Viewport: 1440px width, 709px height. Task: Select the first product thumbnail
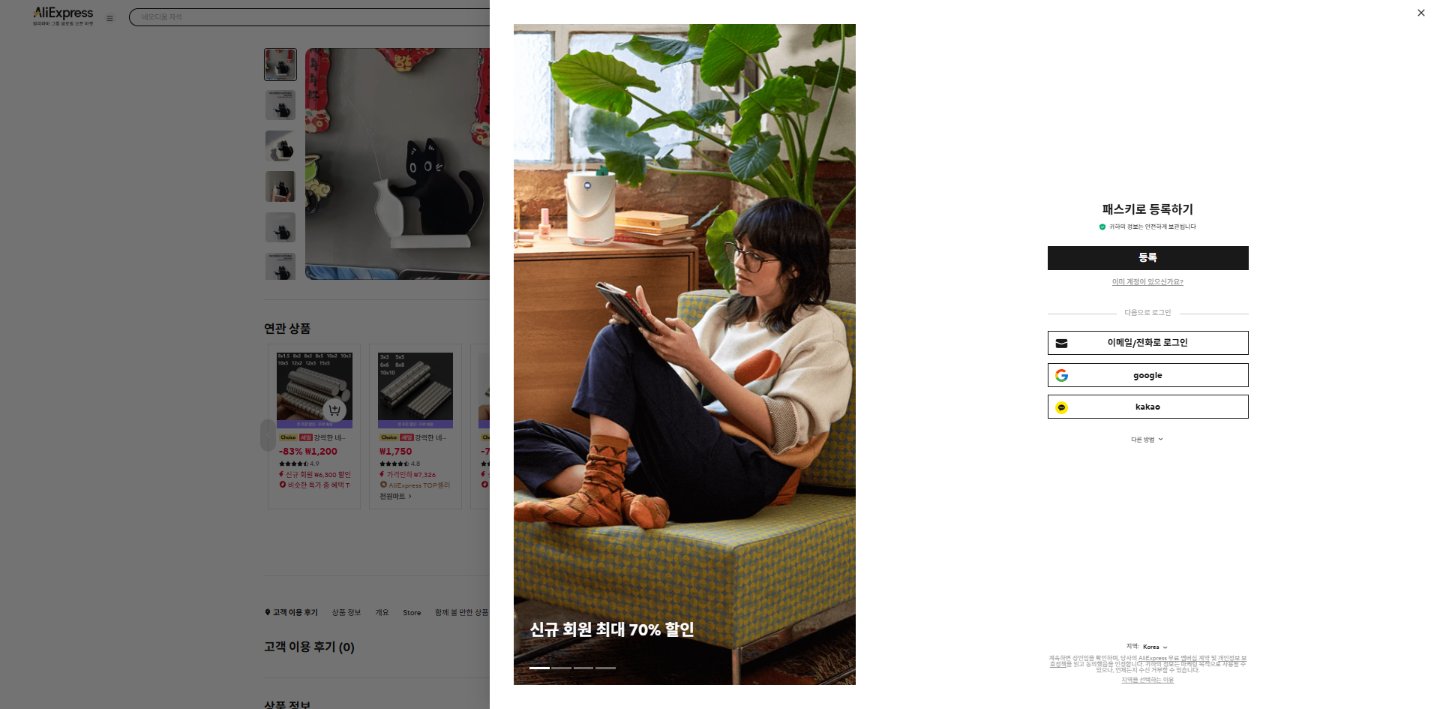280,65
